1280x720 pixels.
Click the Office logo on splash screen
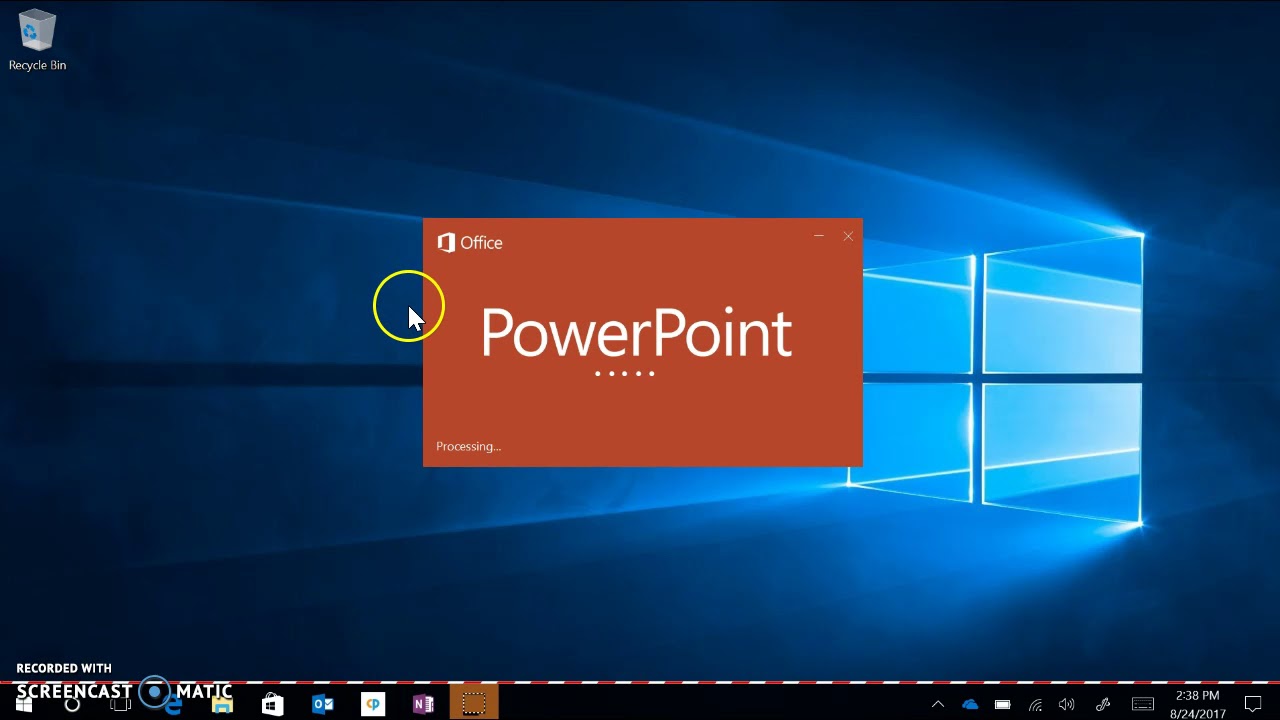point(470,243)
